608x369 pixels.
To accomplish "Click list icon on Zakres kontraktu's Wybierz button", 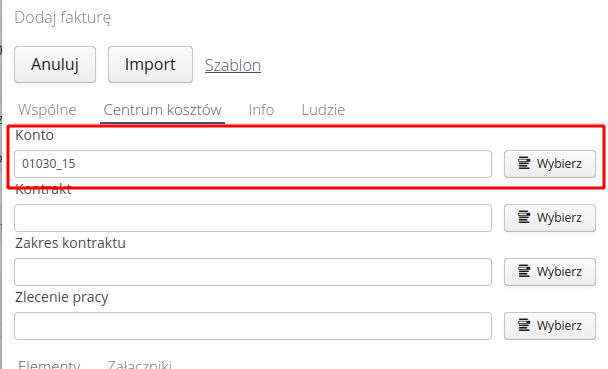I will pos(524,271).
